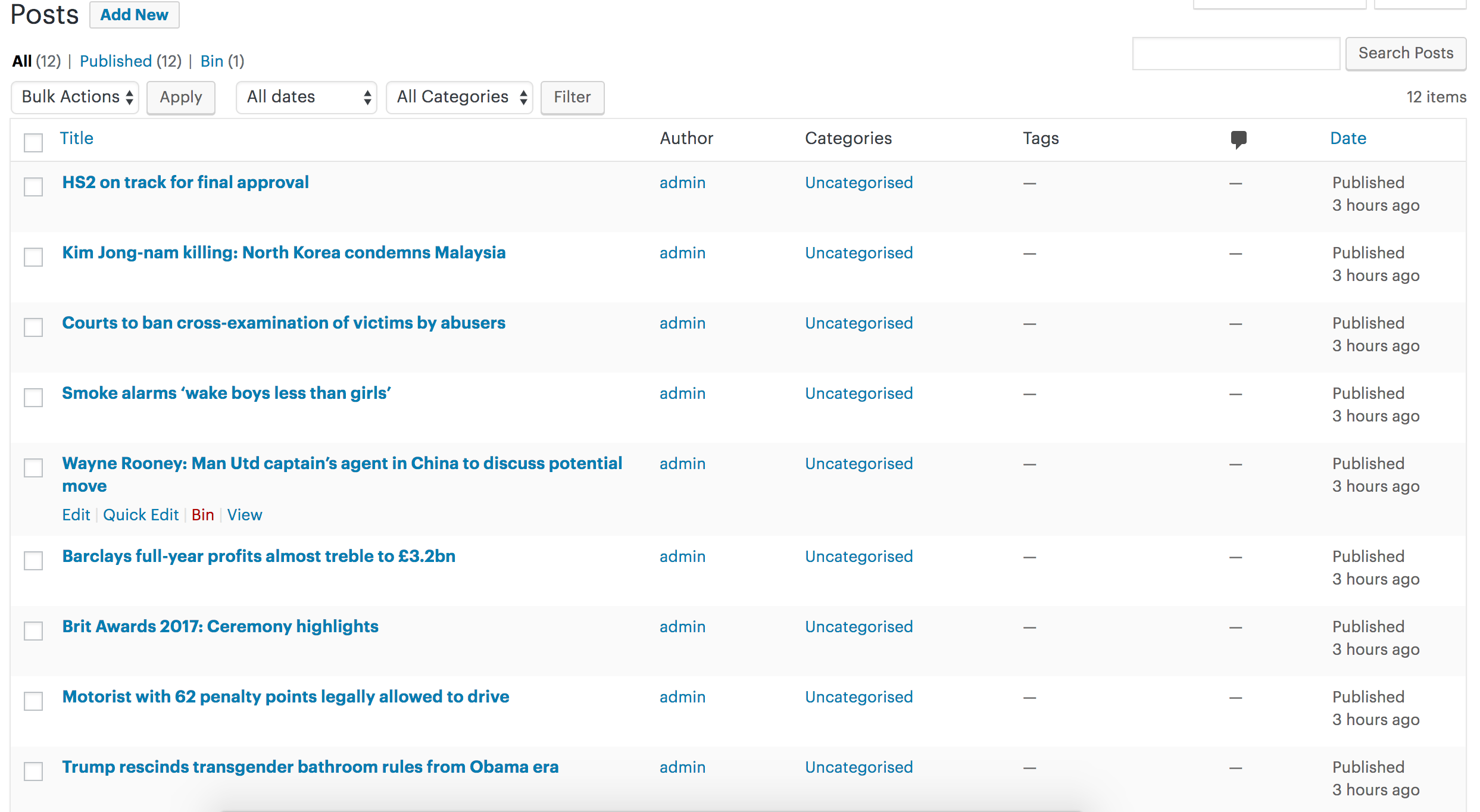
Task: Click the 12 items count text
Action: [1436, 97]
